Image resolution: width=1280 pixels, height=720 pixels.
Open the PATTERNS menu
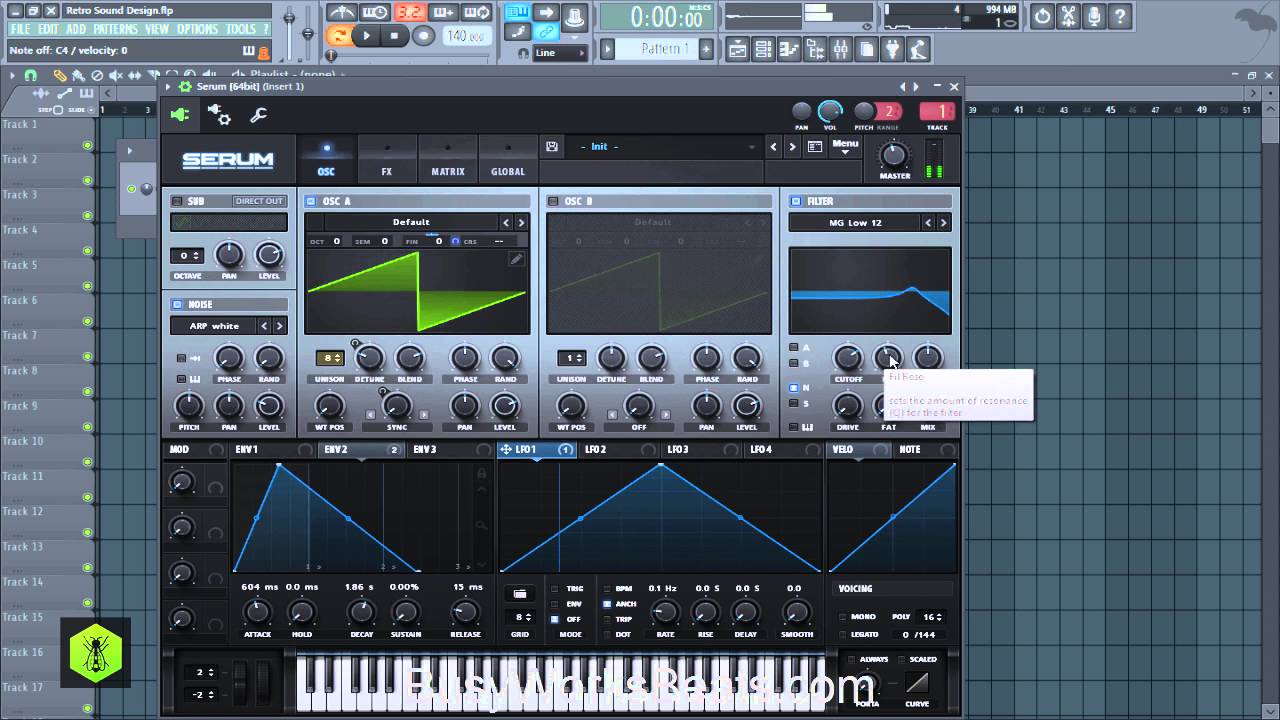click(115, 30)
